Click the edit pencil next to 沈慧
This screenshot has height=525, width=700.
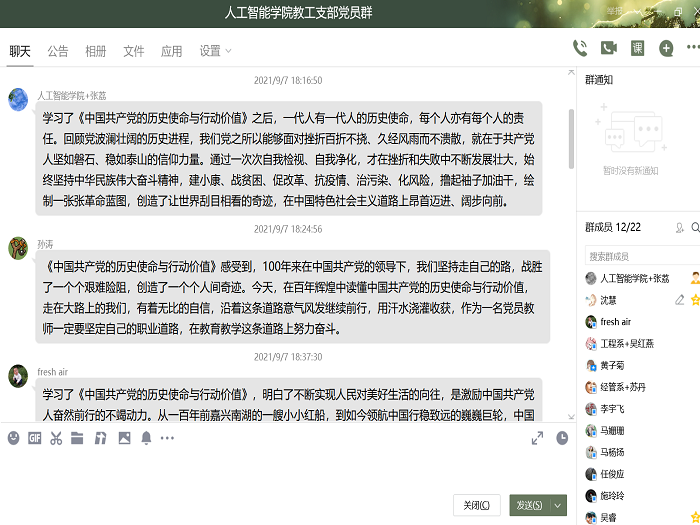(x=679, y=300)
